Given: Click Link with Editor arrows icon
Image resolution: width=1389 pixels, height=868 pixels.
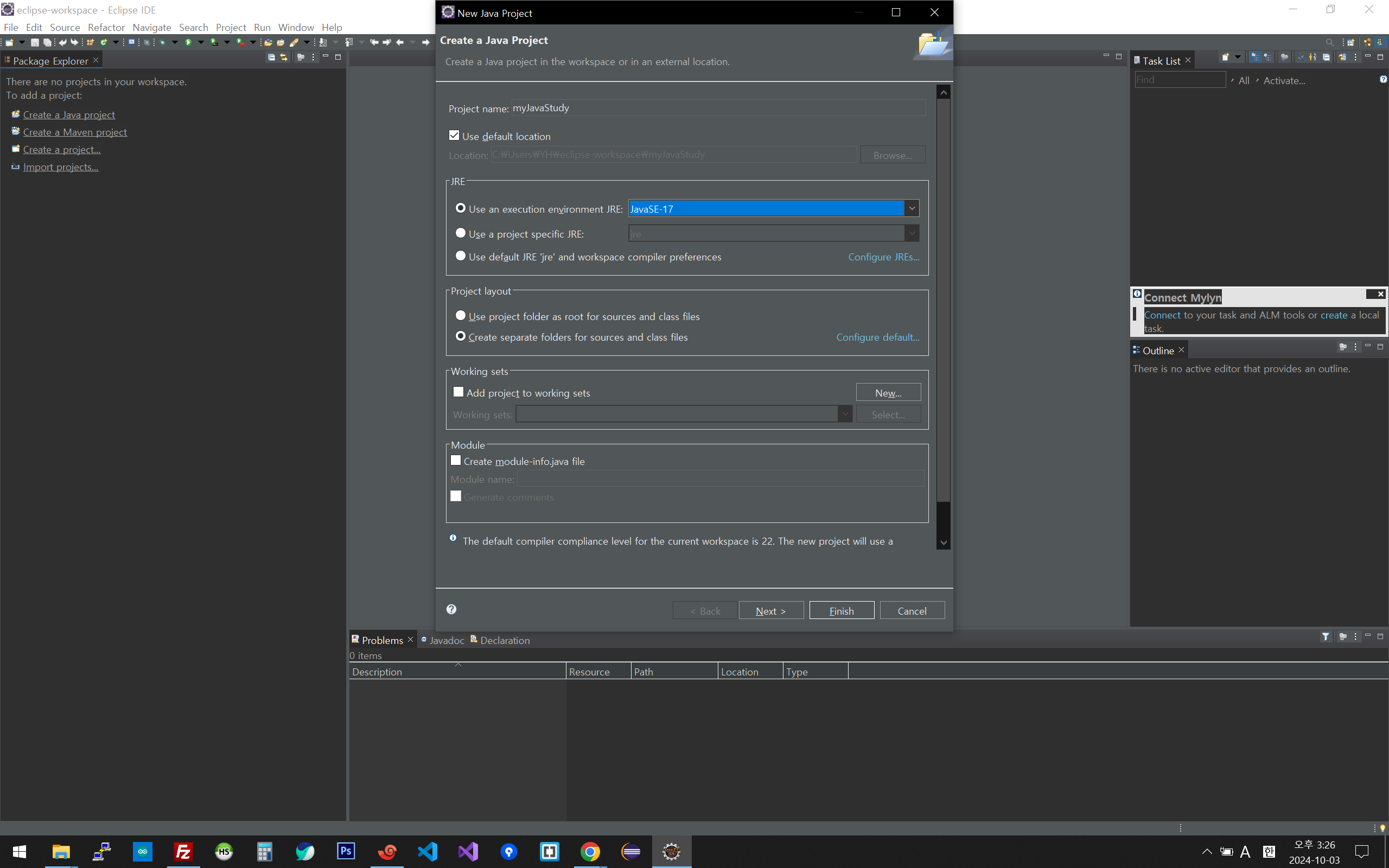Looking at the screenshot, I should tap(284, 58).
